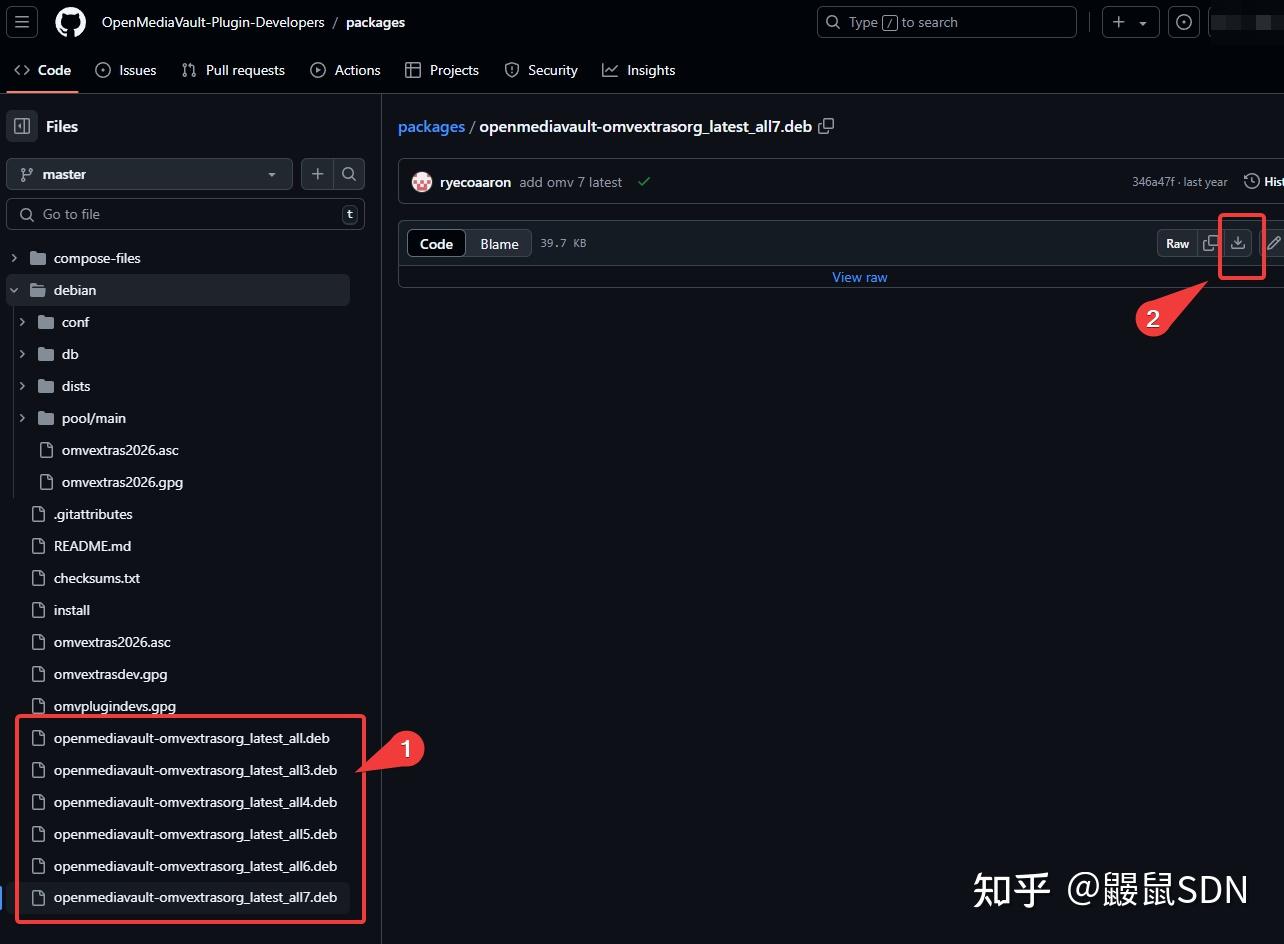1284x944 pixels.
Task: Edit this file with the pencil icon
Action: click(1273, 243)
